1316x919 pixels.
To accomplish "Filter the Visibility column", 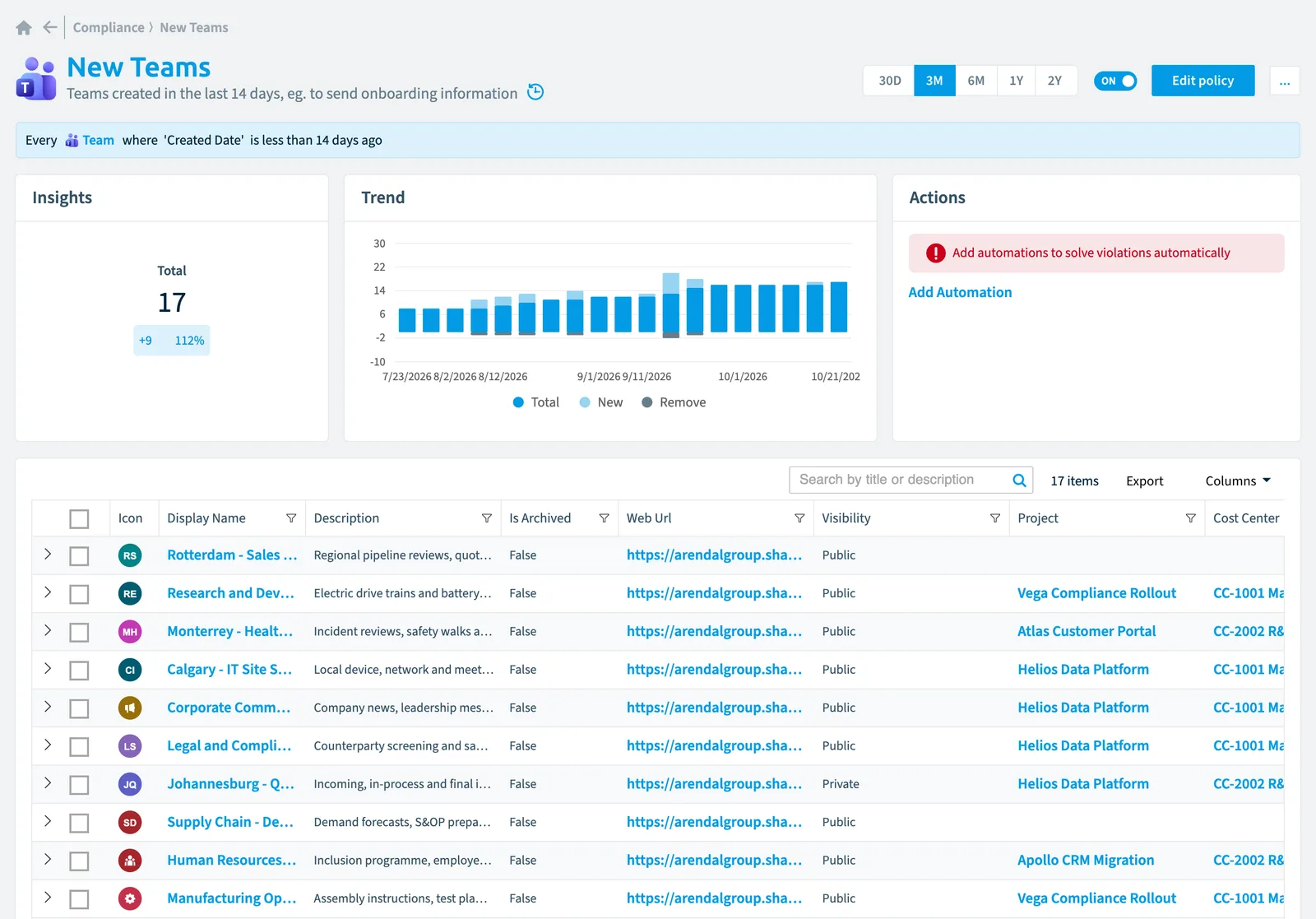I will 995,518.
